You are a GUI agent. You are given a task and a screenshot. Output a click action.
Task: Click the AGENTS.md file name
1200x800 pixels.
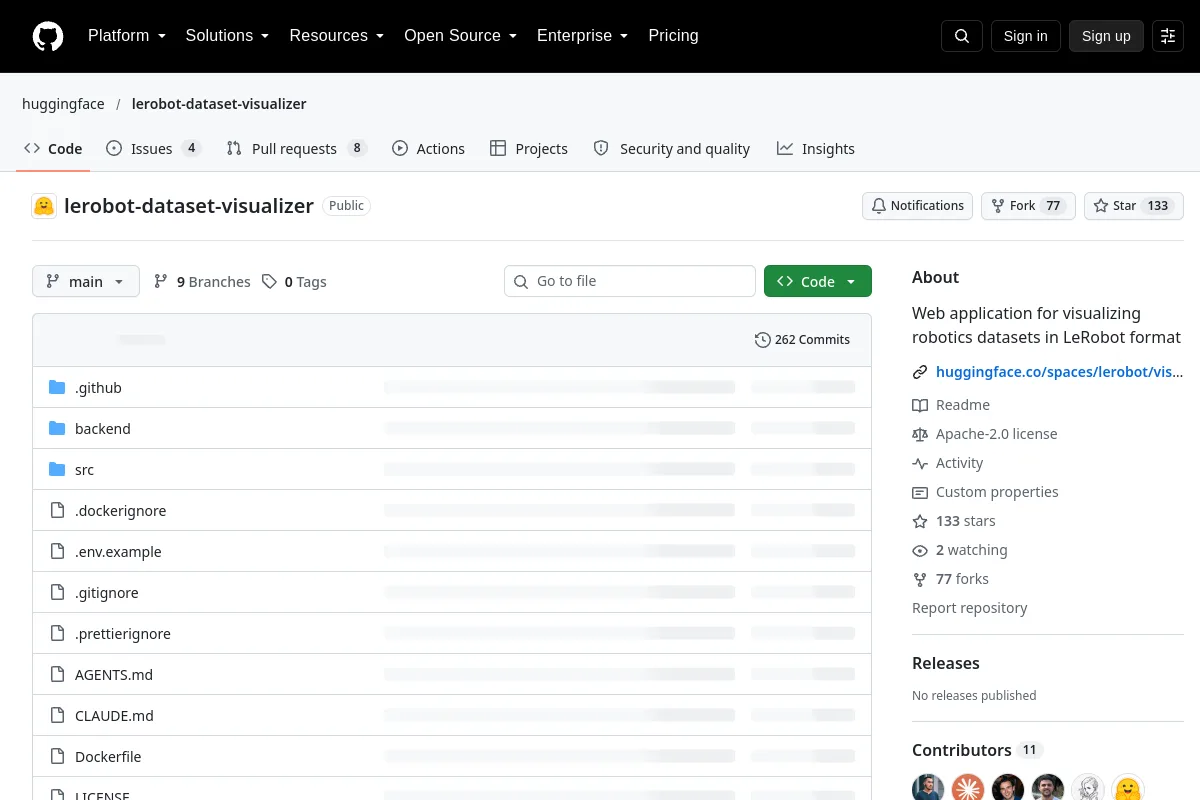click(114, 675)
